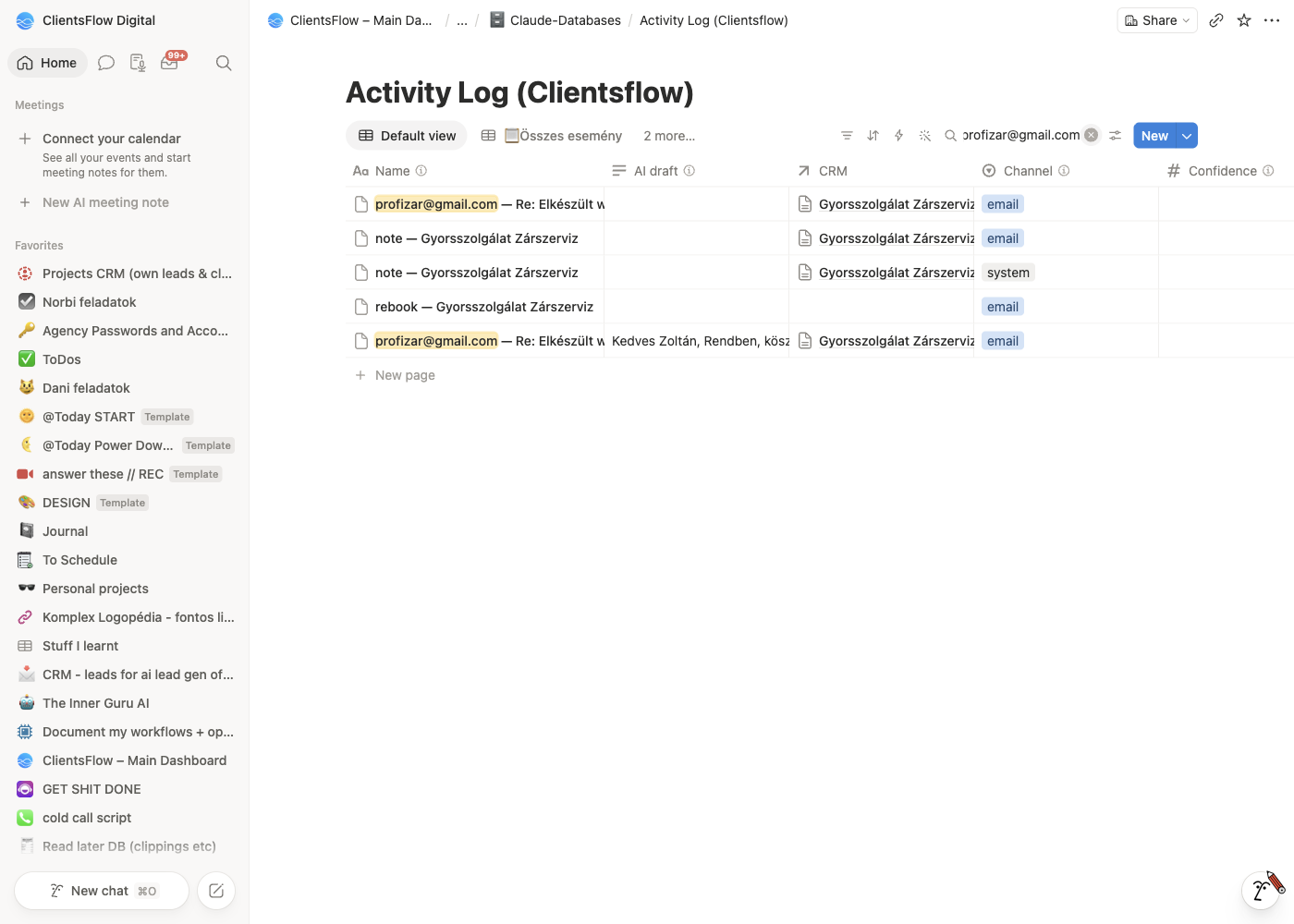Open Projects CRM favorite page

click(125, 274)
